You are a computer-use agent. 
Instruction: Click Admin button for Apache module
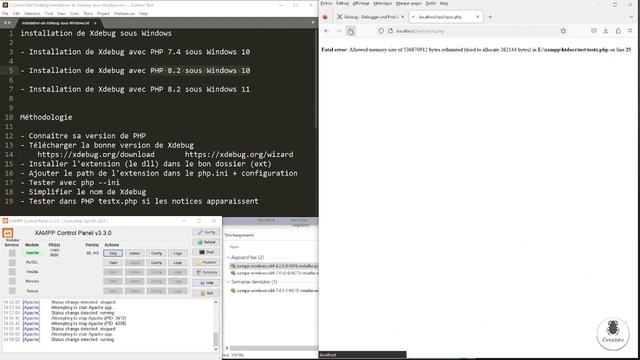coord(135,253)
